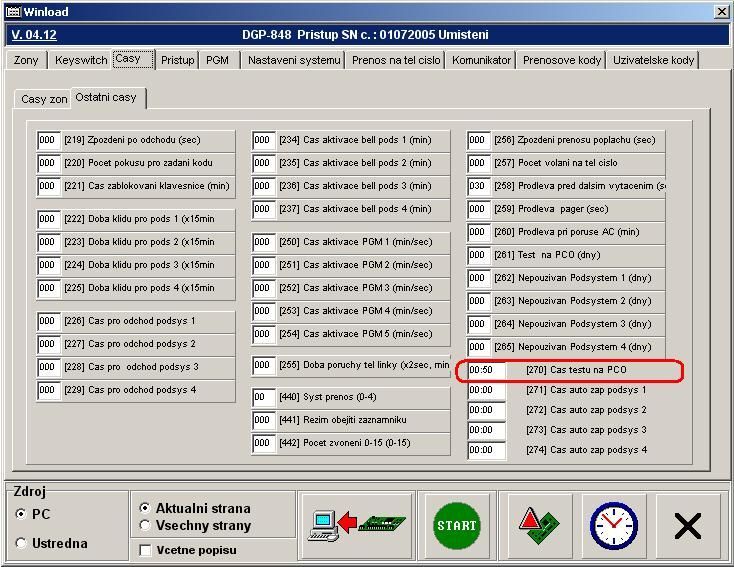
Task: Choose the Vsechny strany option
Action: point(146,525)
